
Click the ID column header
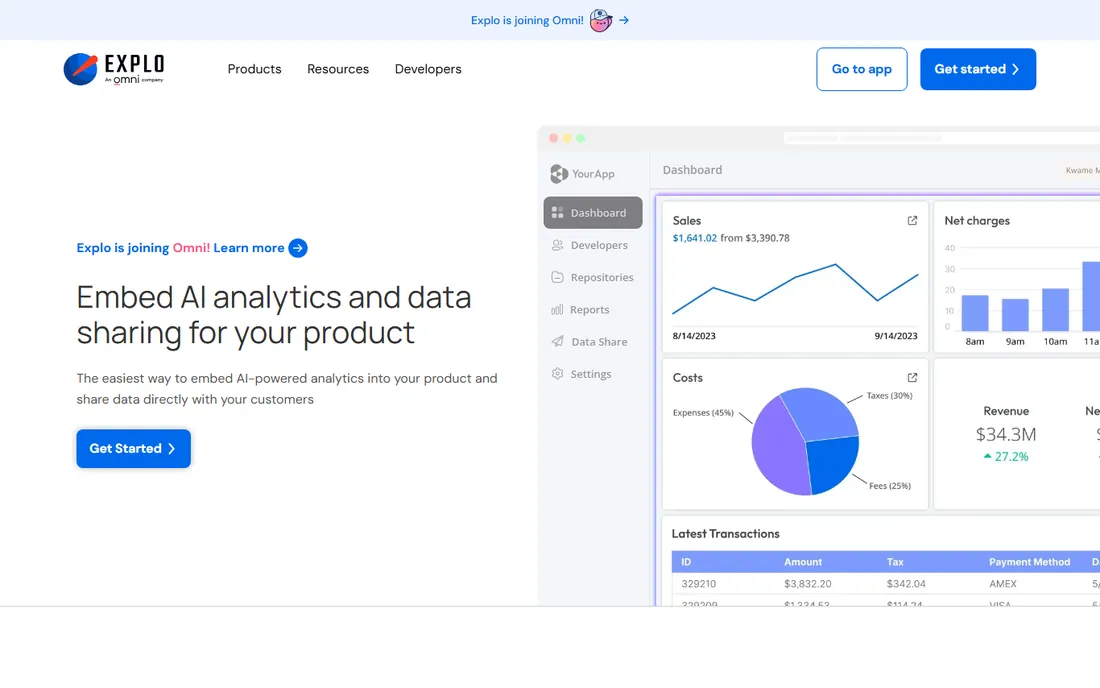tap(686, 562)
